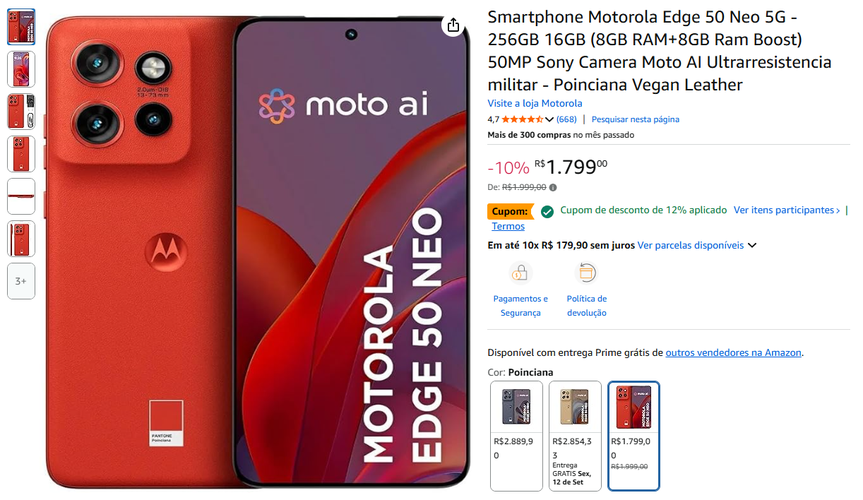
Task: Choose the gray color variant at R$2.889,90
Action: 516,436
